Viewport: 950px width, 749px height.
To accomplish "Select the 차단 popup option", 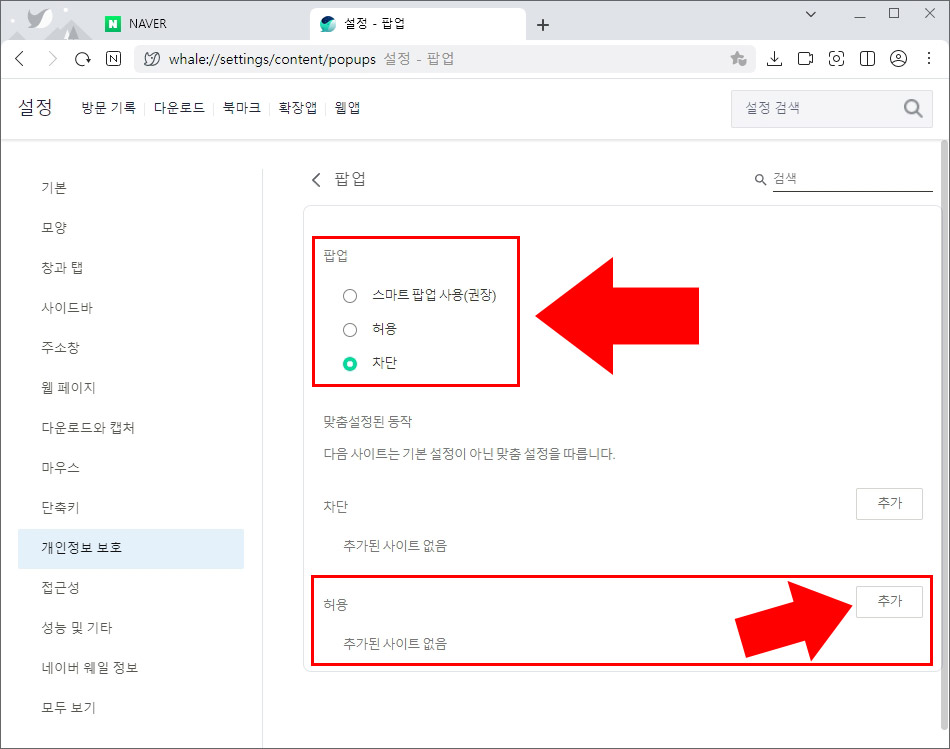I will 350,363.
